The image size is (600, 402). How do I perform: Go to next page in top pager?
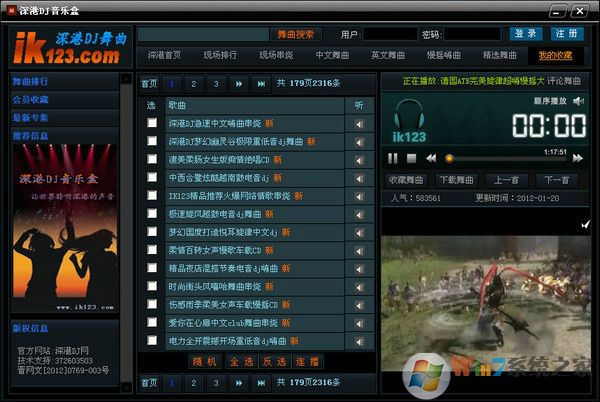238,84
